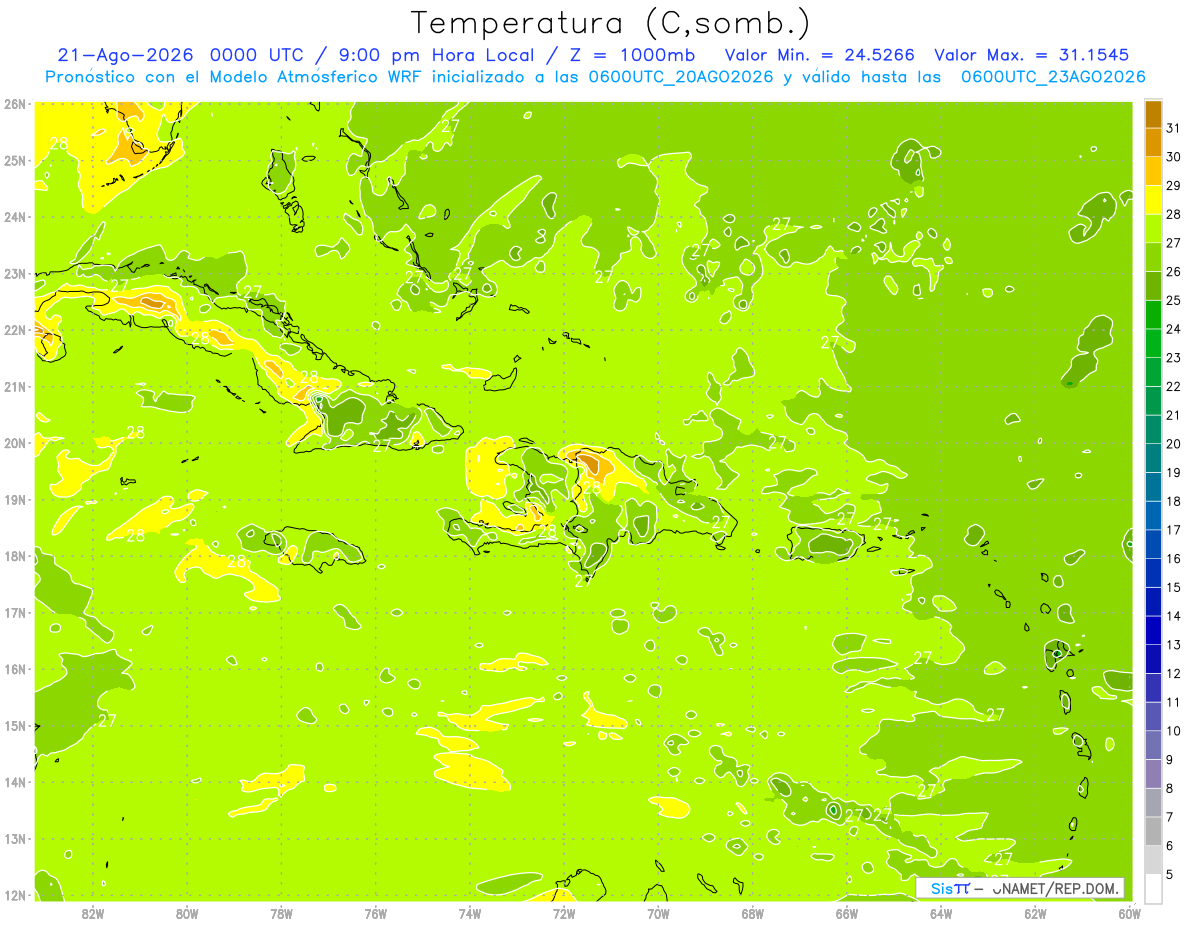
Task: Click the legend value 24
Action: click(1173, 329)
